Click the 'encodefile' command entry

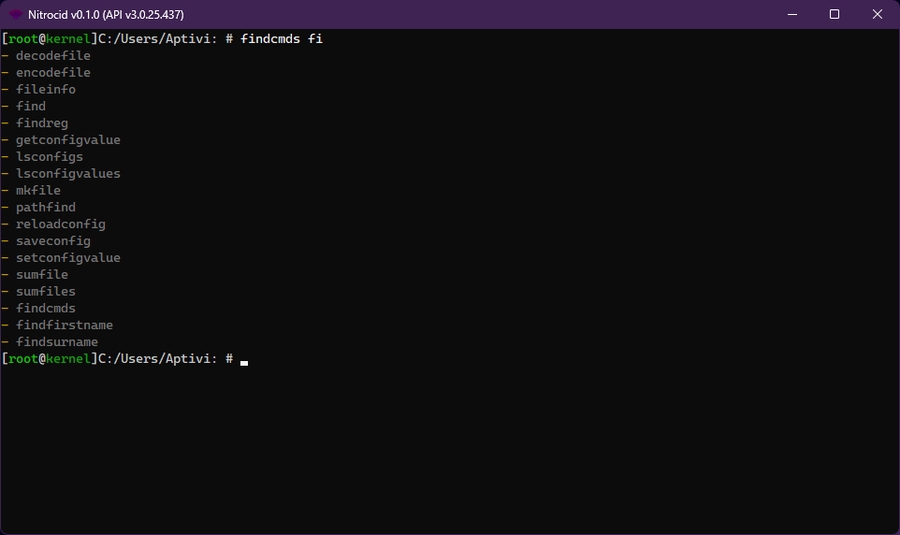(53, 73)
